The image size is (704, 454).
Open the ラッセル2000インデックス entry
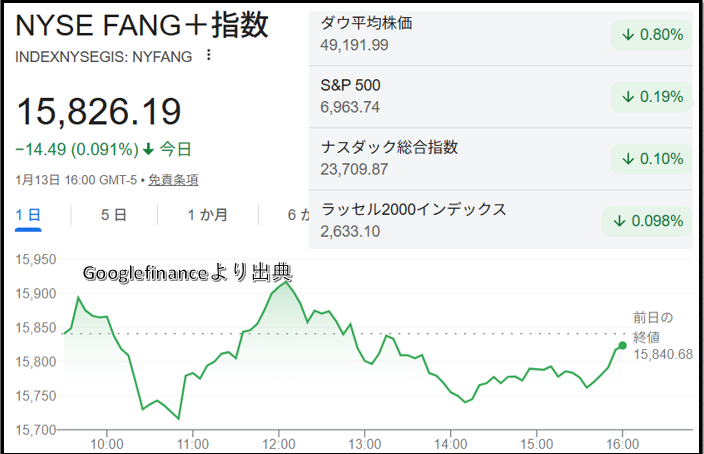[414, 209]
